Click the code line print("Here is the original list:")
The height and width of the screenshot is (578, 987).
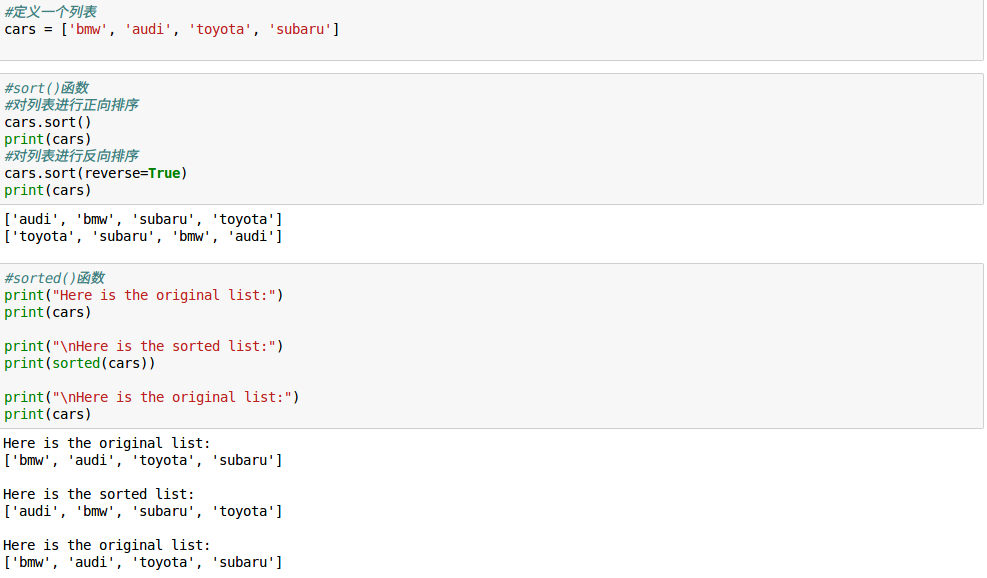point(144,295)
